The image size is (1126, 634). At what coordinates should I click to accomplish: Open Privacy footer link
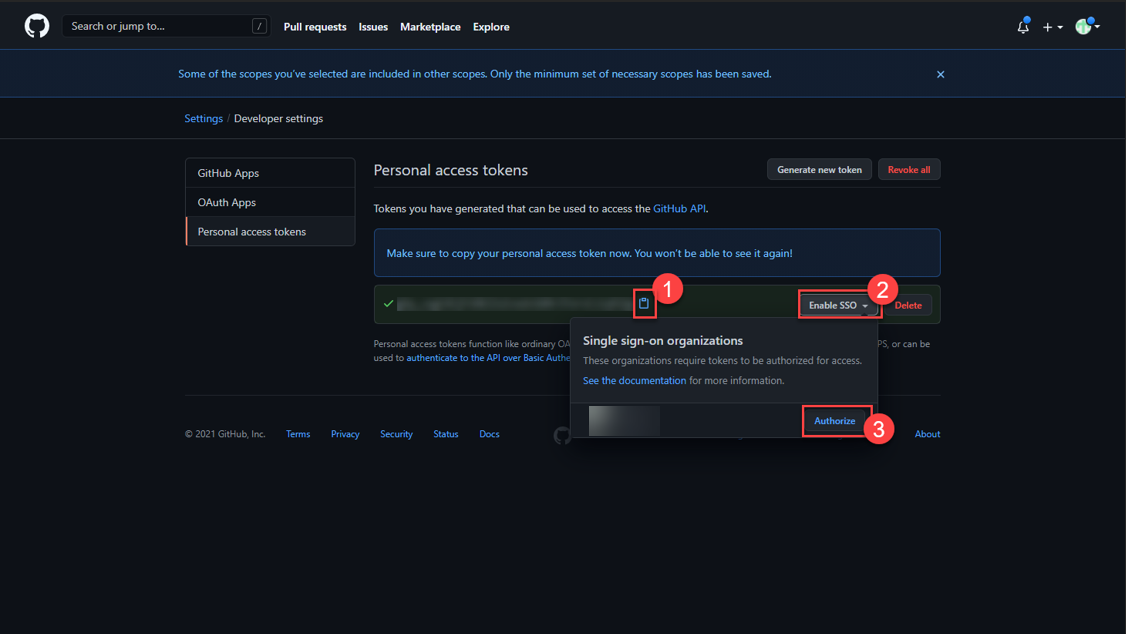[345, 434]
